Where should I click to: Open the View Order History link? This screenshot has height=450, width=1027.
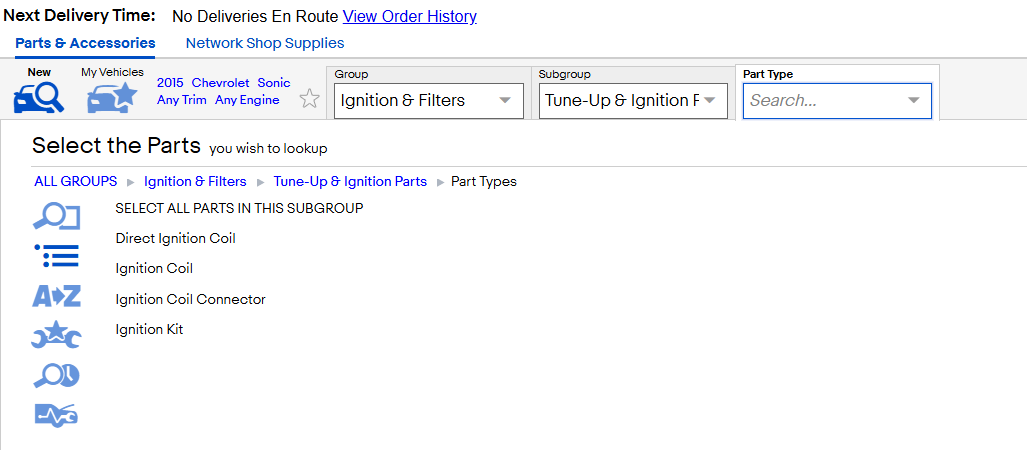point(409,16)
